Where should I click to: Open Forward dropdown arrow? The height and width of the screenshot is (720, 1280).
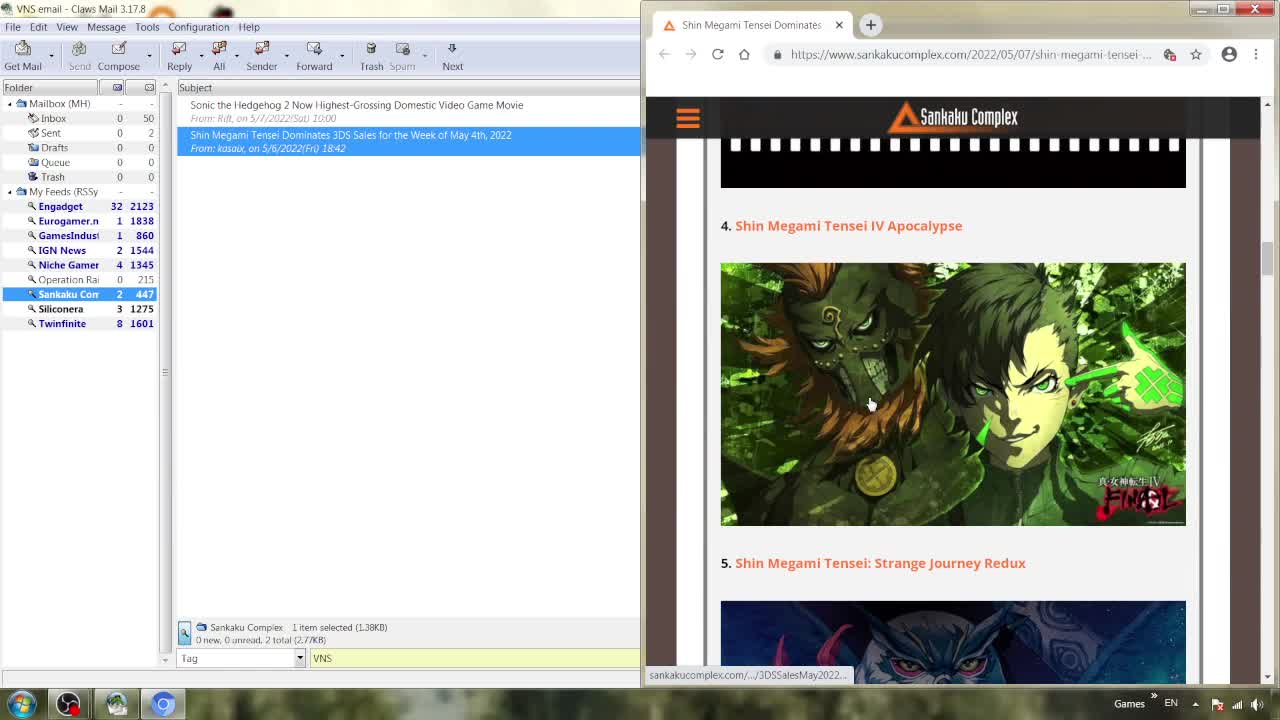tap(342, 56)
